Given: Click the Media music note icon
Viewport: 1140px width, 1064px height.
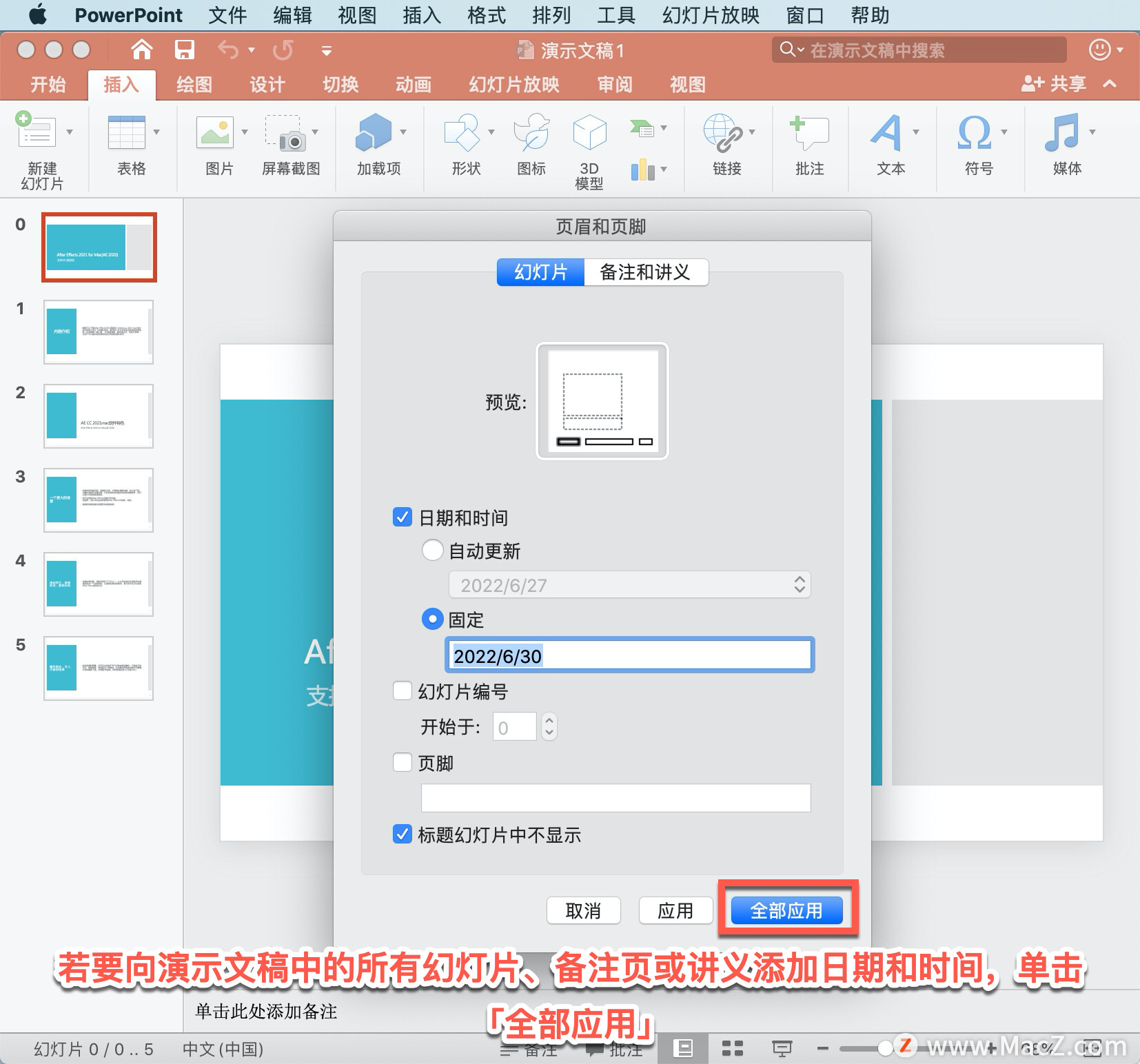Looking at the screenshot, I should click(x=1061, y=132).
